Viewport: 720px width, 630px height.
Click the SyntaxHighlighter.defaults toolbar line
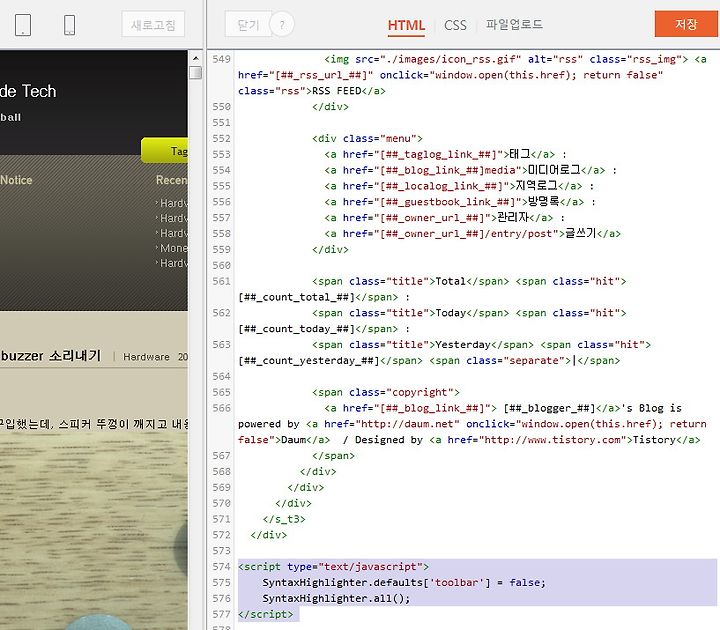pyautogui.click(x=404, y=583)
